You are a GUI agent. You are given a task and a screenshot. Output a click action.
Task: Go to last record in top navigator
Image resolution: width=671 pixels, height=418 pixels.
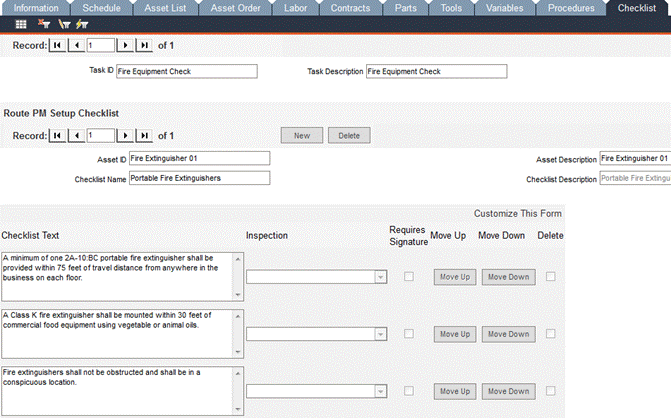144,46
